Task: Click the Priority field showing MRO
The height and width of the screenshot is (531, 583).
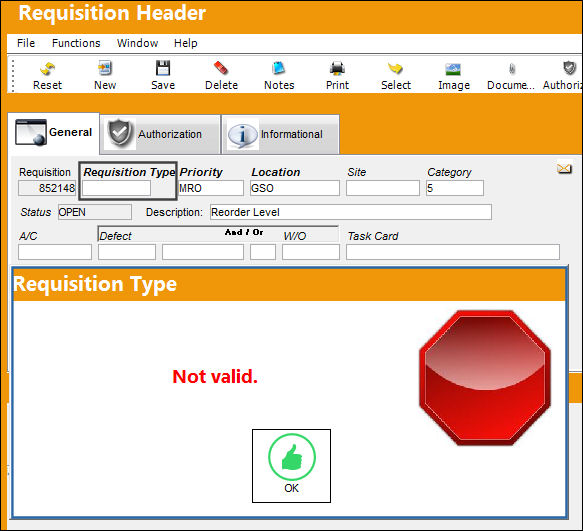Action: pyautogui.click(x=211, y=188)
